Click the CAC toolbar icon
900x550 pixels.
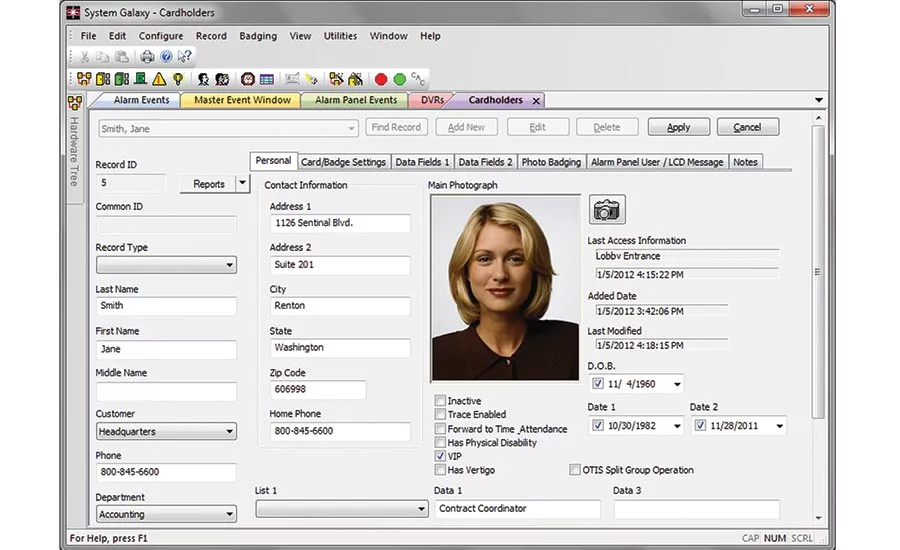418,78
